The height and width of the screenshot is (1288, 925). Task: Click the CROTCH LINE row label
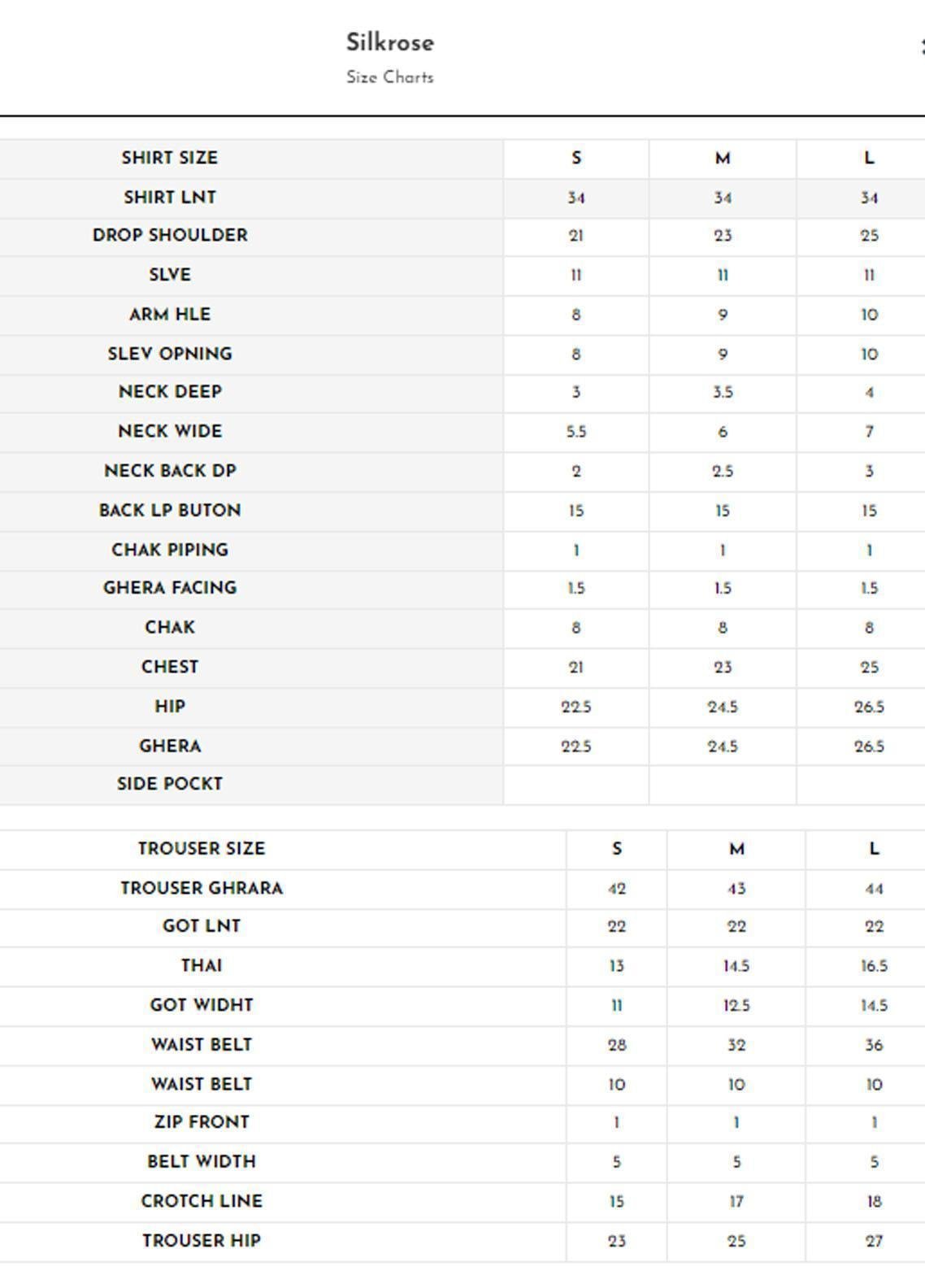pyautogui.click(x=202, y=1201)
